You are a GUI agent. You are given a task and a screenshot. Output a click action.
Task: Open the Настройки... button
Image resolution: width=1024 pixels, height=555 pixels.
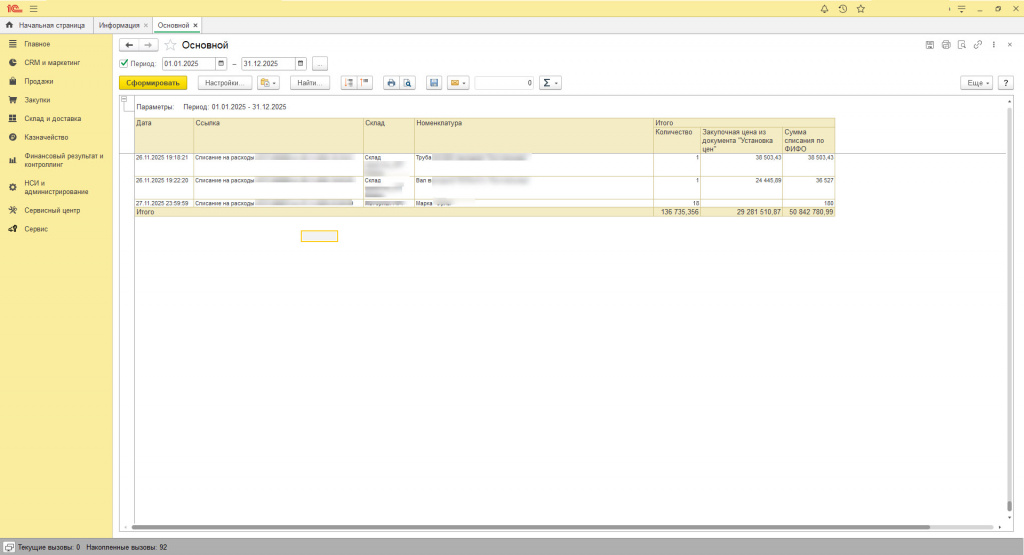[x=225, y=83]
